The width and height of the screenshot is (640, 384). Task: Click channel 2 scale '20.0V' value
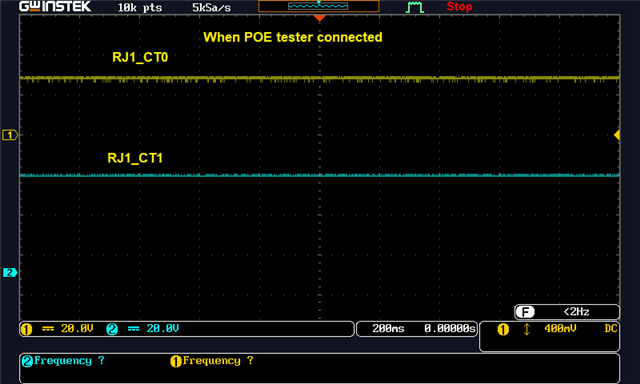[x=162, y=329]
